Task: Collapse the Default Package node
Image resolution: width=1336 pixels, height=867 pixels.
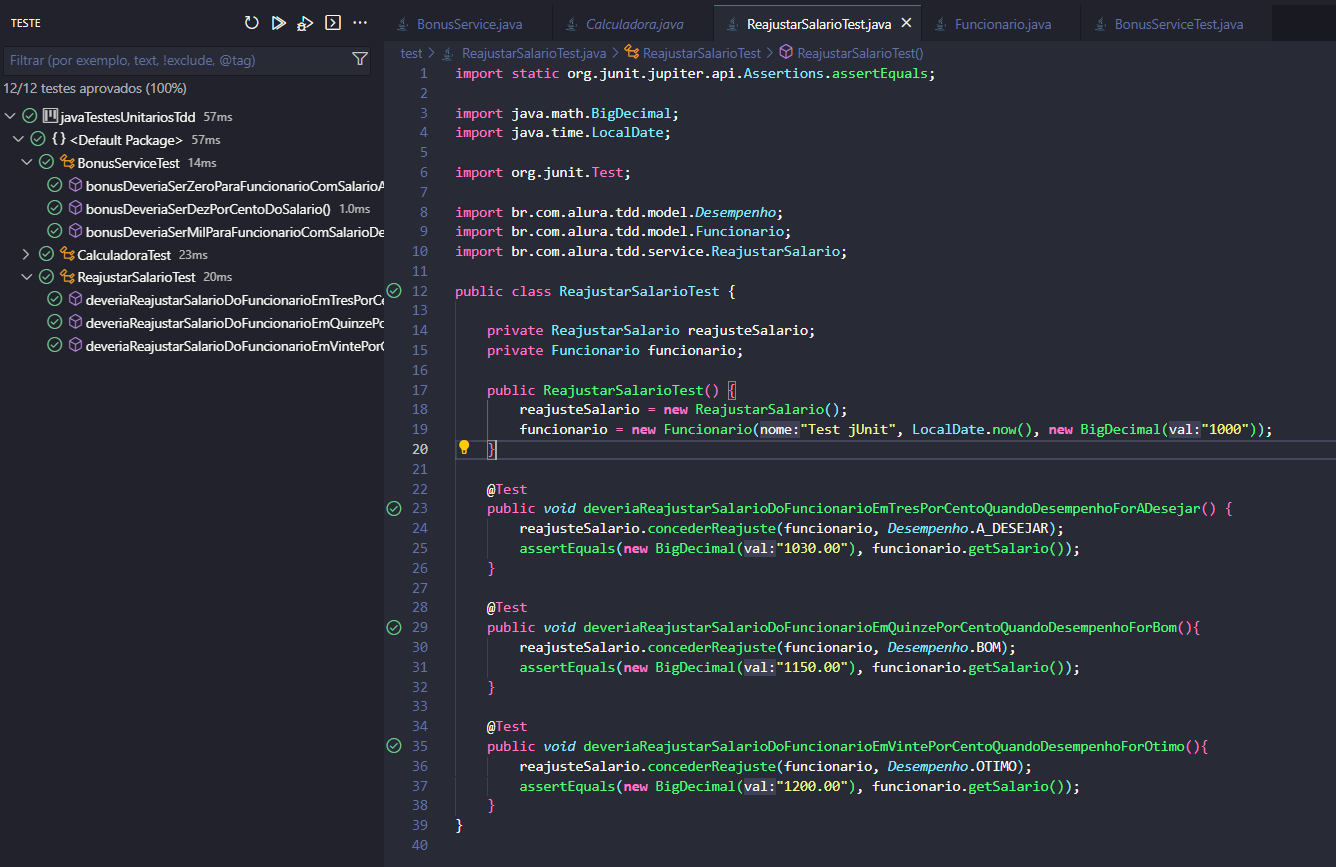Action: (x=18, y=140)
